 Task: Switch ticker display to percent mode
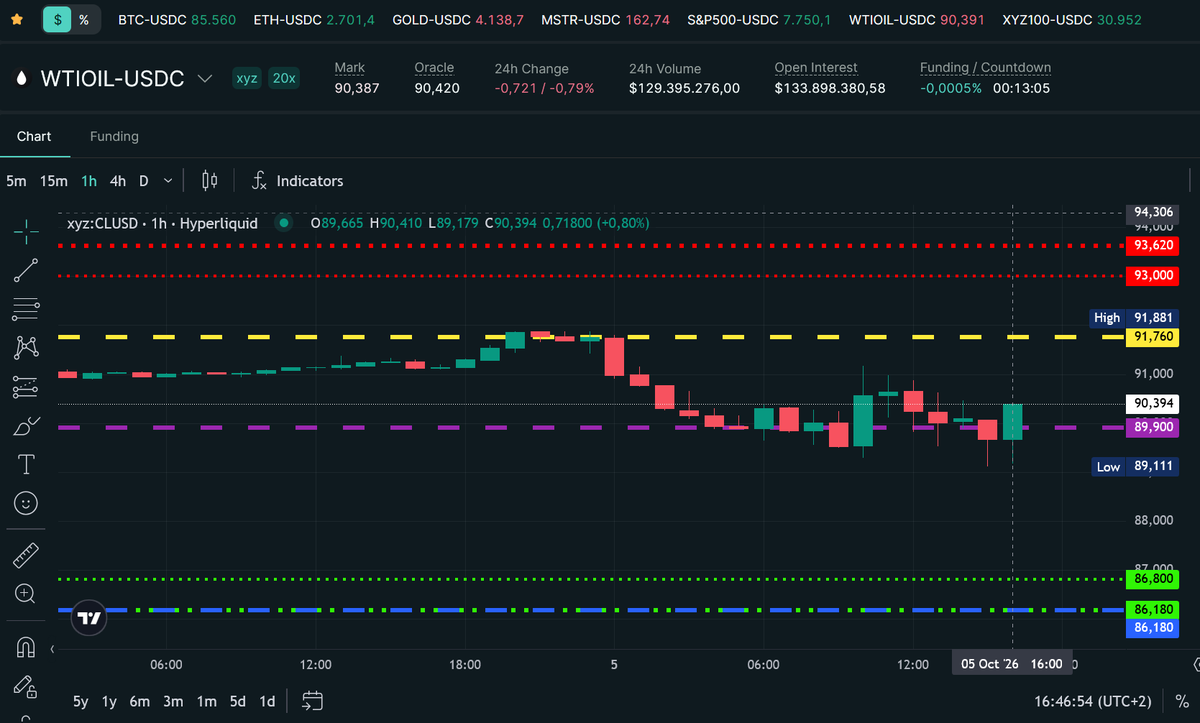84,19
